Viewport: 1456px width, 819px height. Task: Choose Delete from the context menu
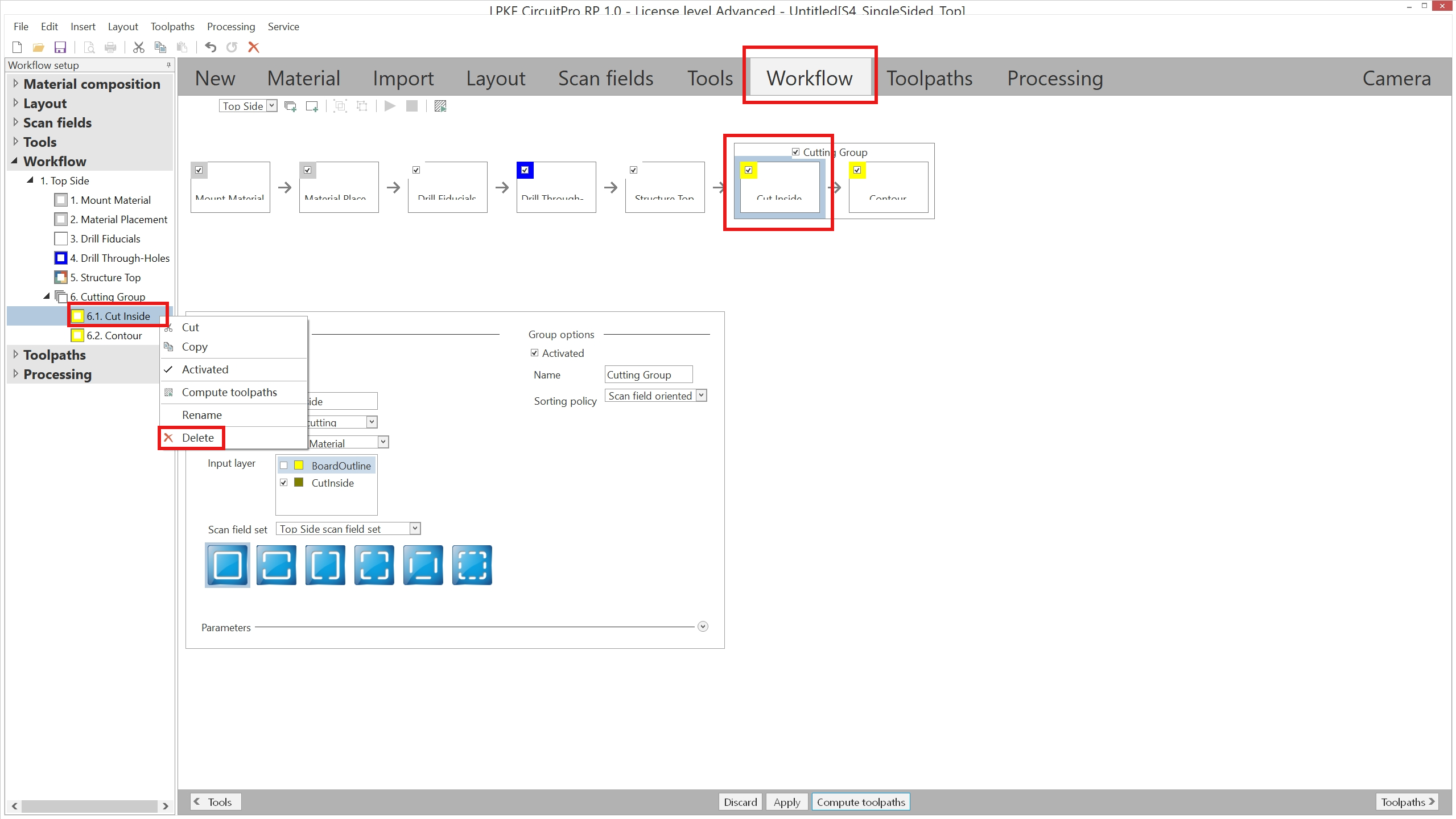pos(197,438)
